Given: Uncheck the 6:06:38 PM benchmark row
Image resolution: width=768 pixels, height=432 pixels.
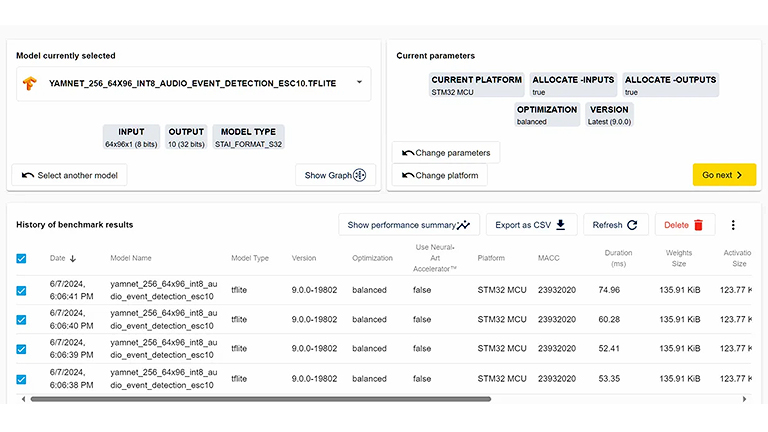Looking at the screenshot, I should coord(22,379).
